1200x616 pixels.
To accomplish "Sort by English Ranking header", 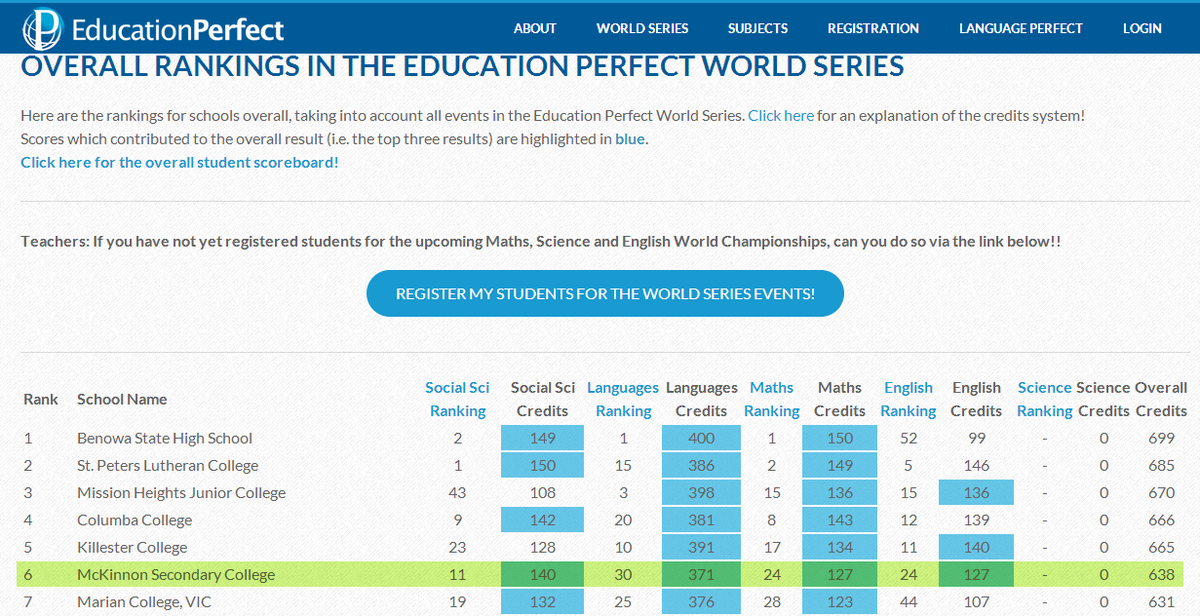I will (x=908, y=399).
